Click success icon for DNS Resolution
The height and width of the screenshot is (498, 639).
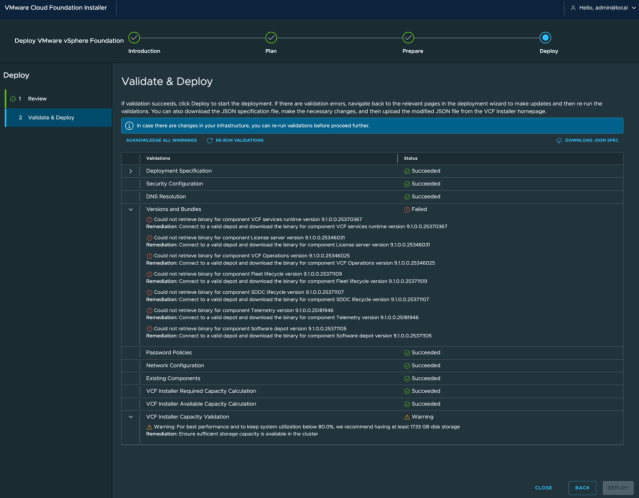tap(407, 197)
